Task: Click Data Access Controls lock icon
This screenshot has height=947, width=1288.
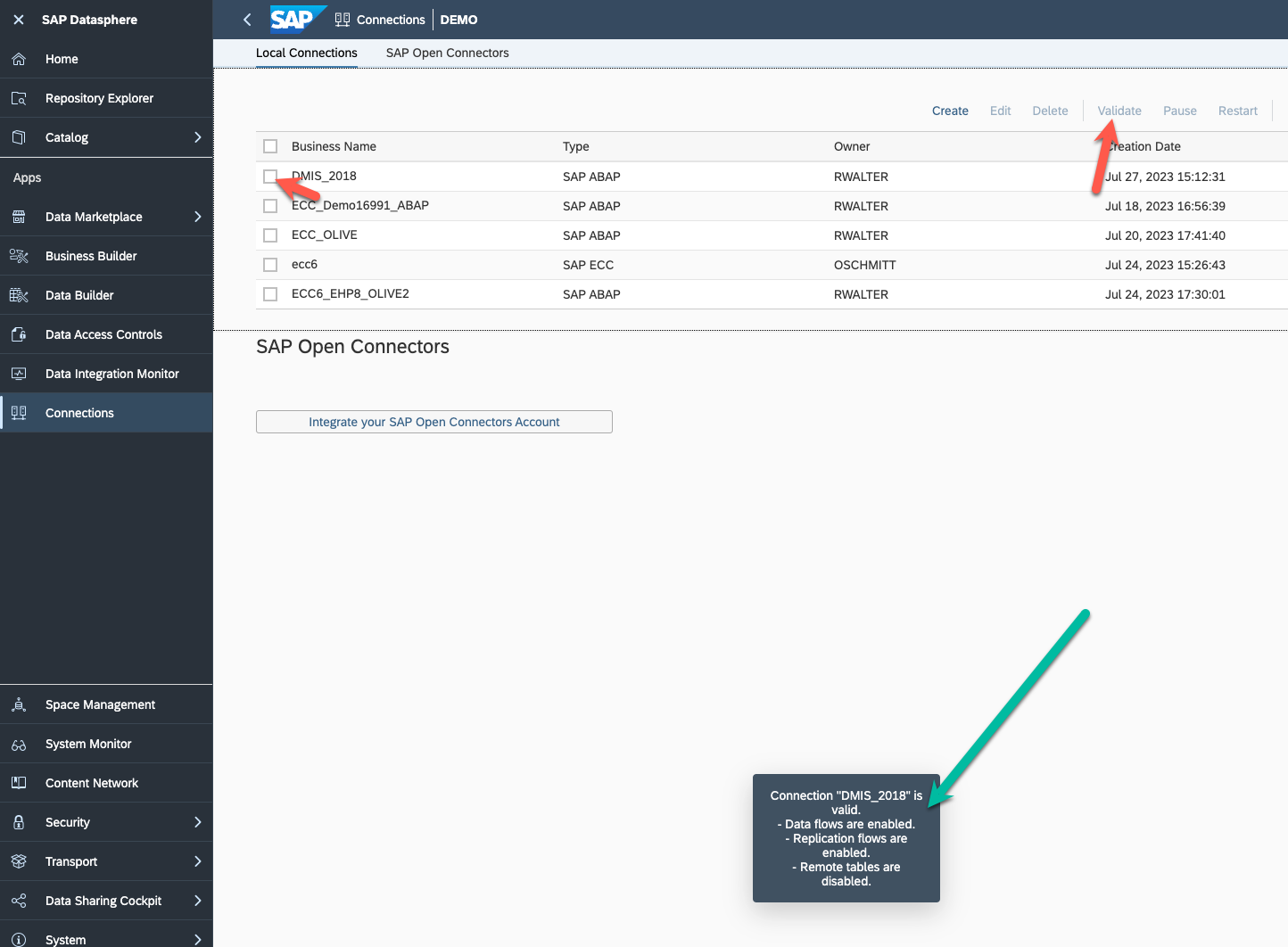Action: (19, 334)
